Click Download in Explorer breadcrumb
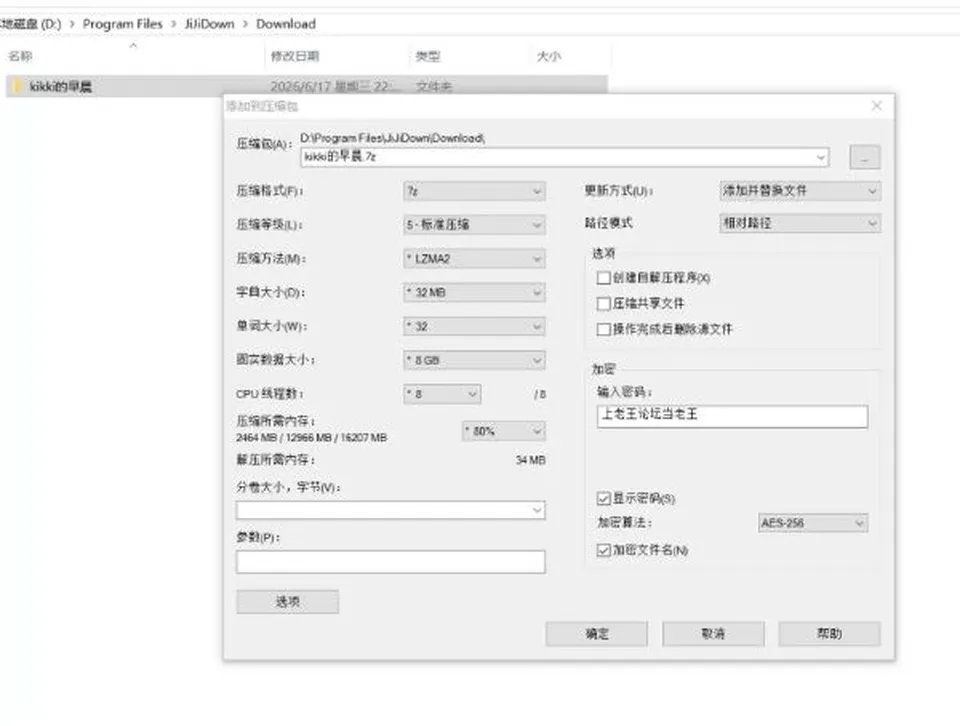This screenshot has width=960, height=726. click(286, 24)
